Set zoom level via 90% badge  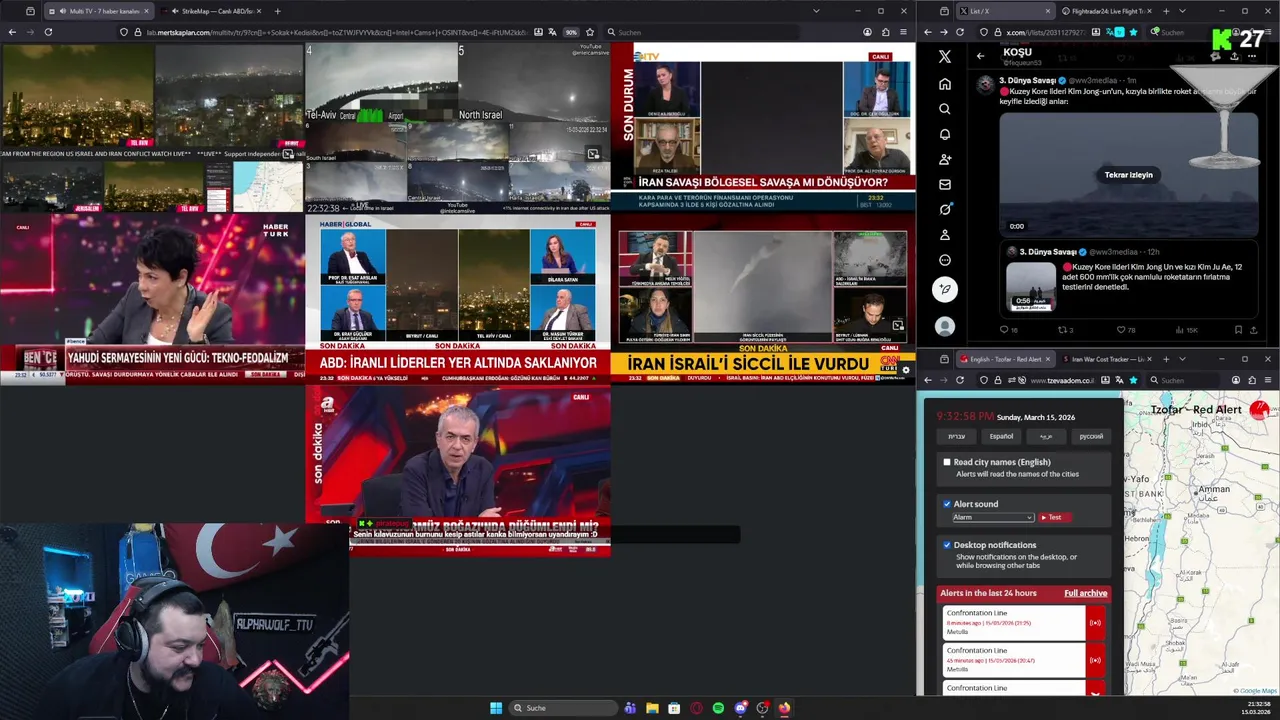[x=571, y=32]
